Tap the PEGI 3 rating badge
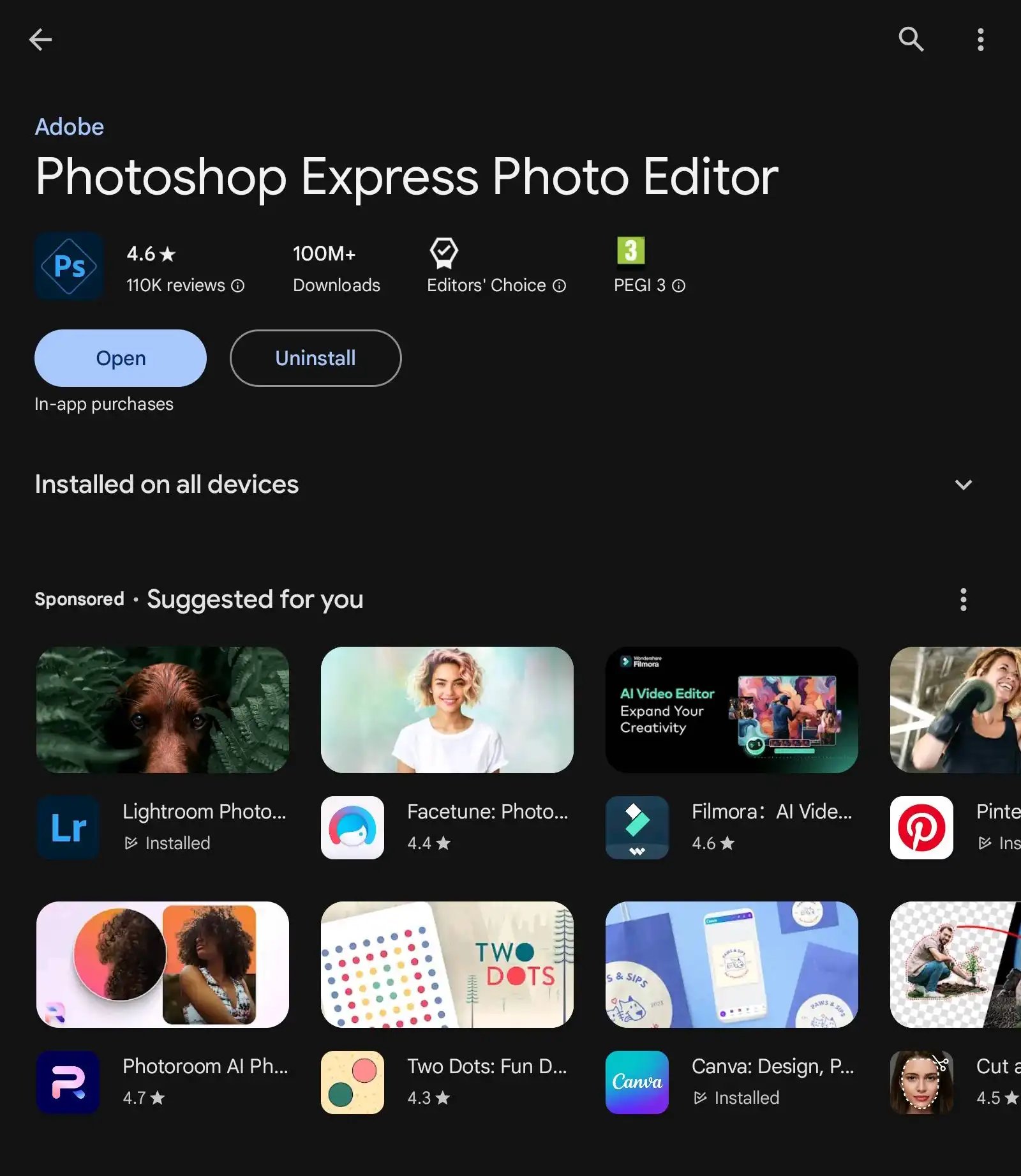Screen dimensions: 1021x1176 tap(630, 251)
